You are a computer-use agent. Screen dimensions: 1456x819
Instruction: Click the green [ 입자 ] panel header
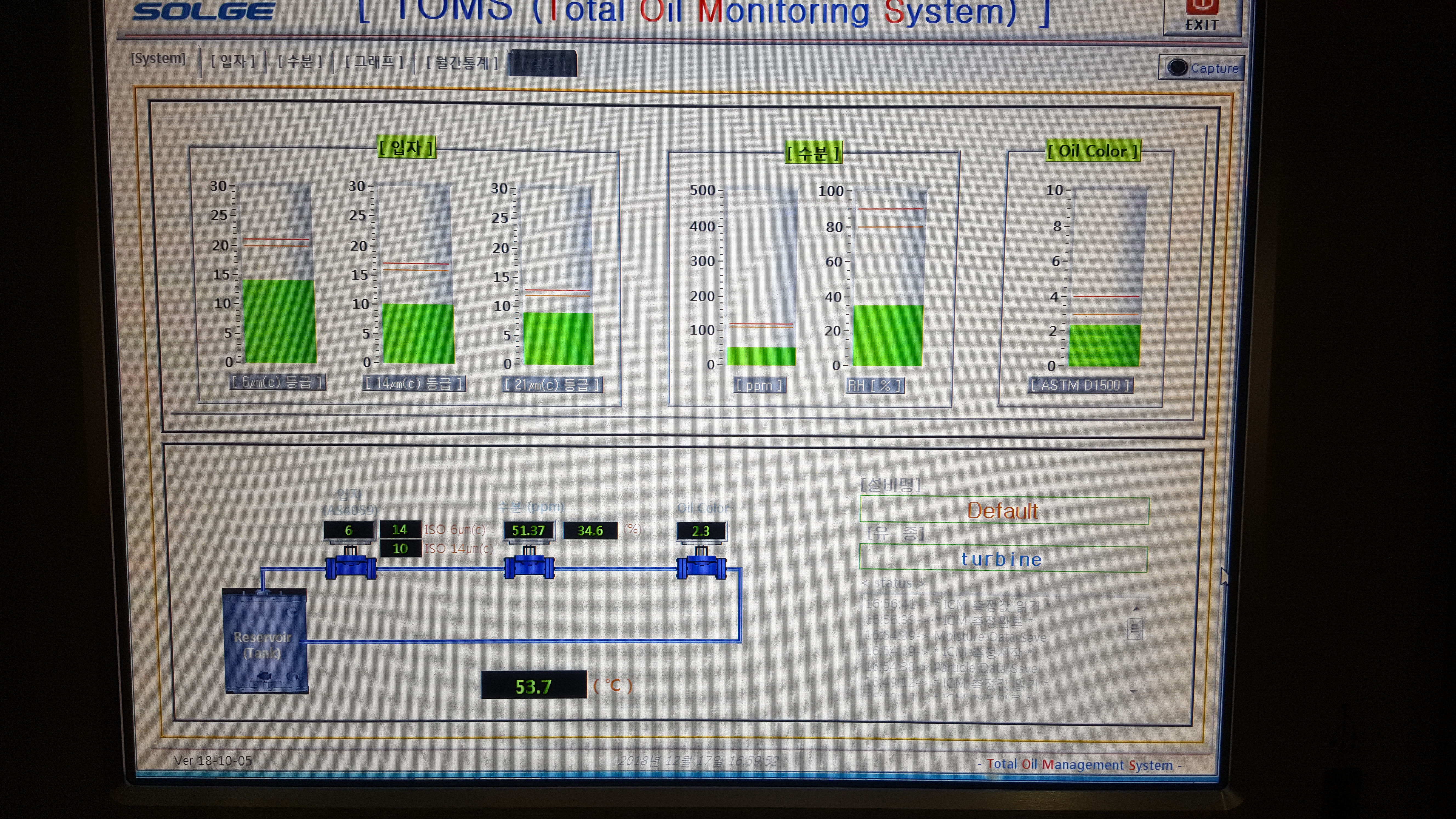[407, 148]
